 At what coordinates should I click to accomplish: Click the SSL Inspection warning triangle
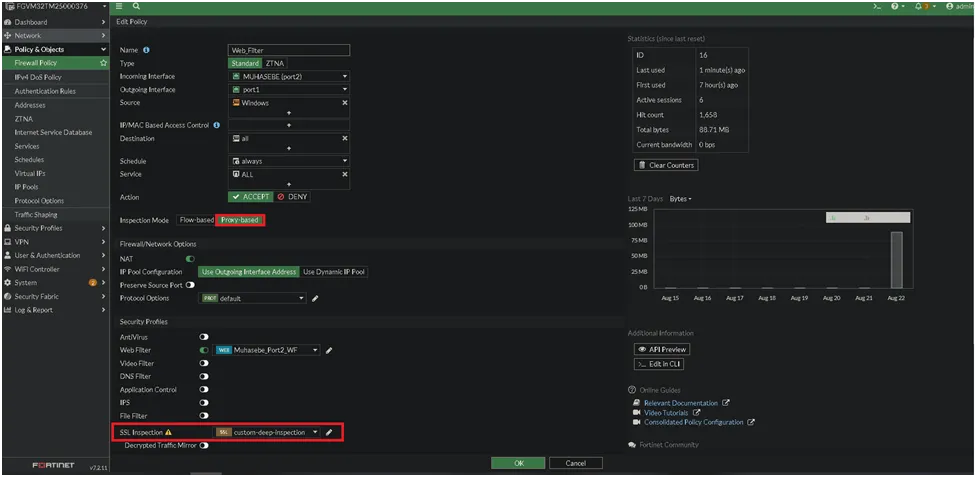[168, 432]
